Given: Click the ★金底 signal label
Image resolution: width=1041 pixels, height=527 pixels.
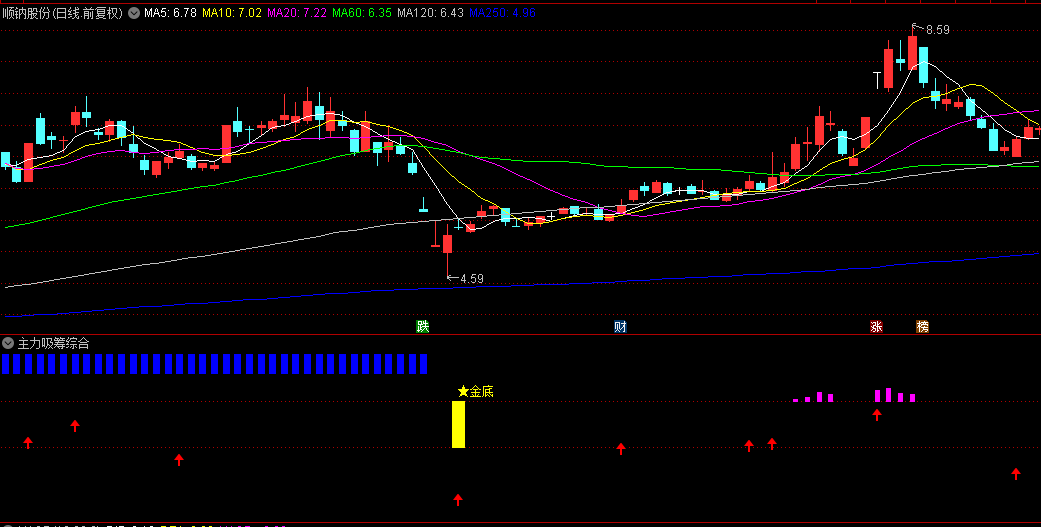Looking at the screenshot, I should tap(475, 392).
